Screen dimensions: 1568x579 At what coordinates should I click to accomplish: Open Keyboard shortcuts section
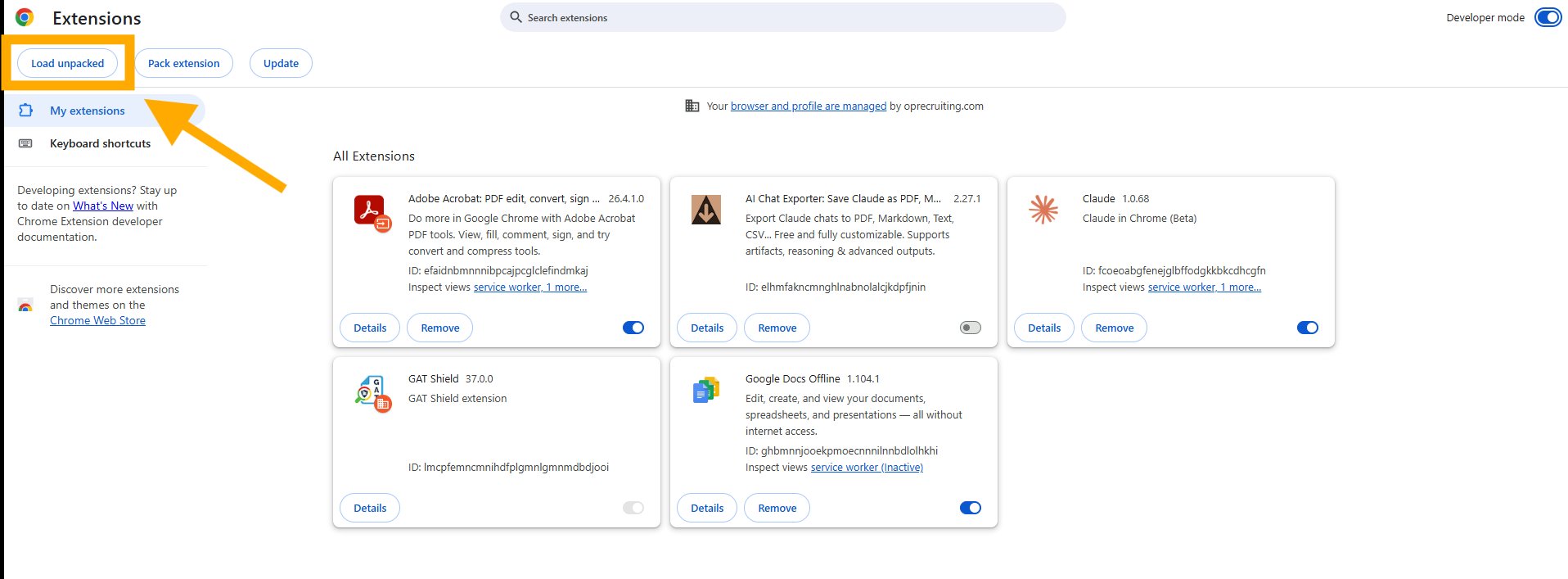(x=104, y=143)
